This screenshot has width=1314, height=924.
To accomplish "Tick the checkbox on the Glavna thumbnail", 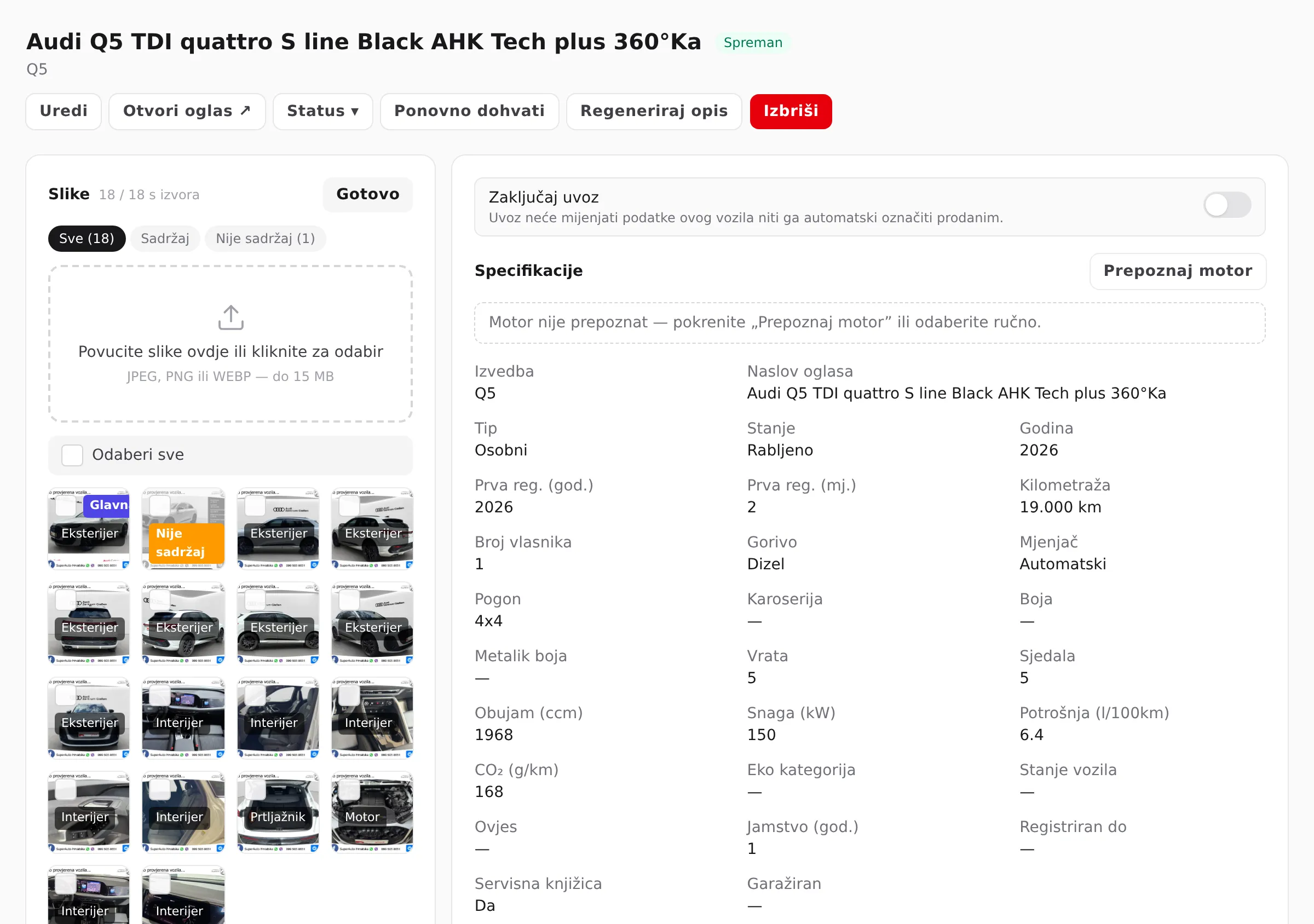I will 65,506.
